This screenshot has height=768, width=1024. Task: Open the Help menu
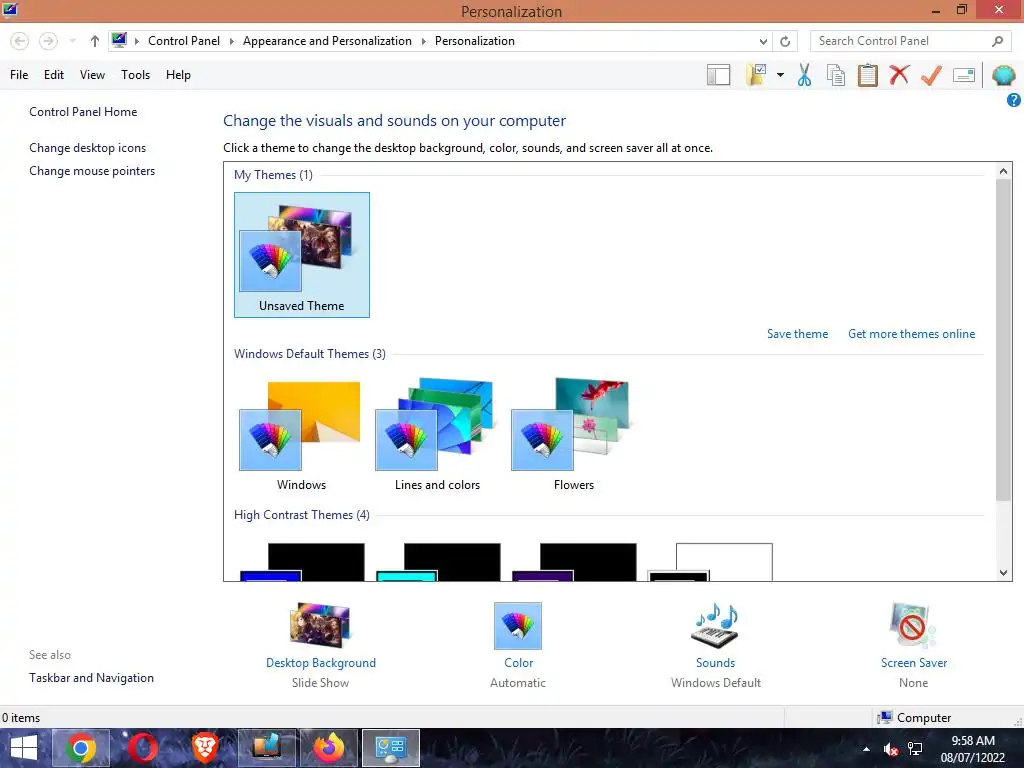tap(178, 75)
